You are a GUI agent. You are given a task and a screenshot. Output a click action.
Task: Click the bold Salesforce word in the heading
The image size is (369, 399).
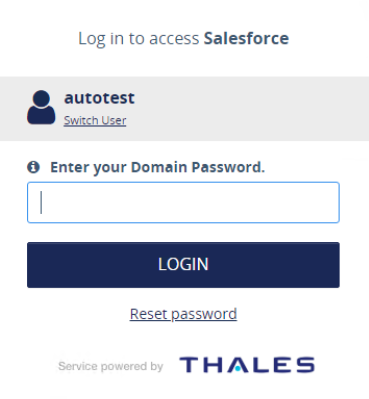pos(246,38)
